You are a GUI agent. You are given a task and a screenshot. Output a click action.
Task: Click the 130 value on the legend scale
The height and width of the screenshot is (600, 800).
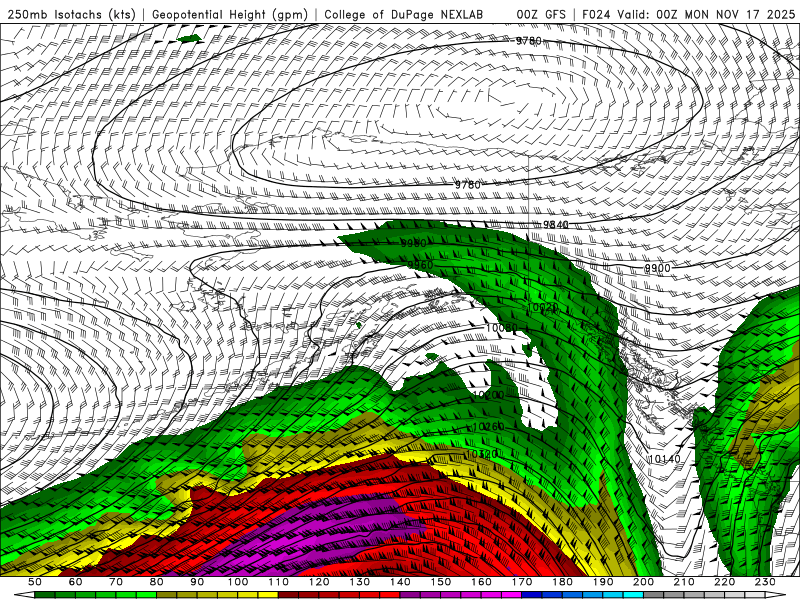[360, 582]
